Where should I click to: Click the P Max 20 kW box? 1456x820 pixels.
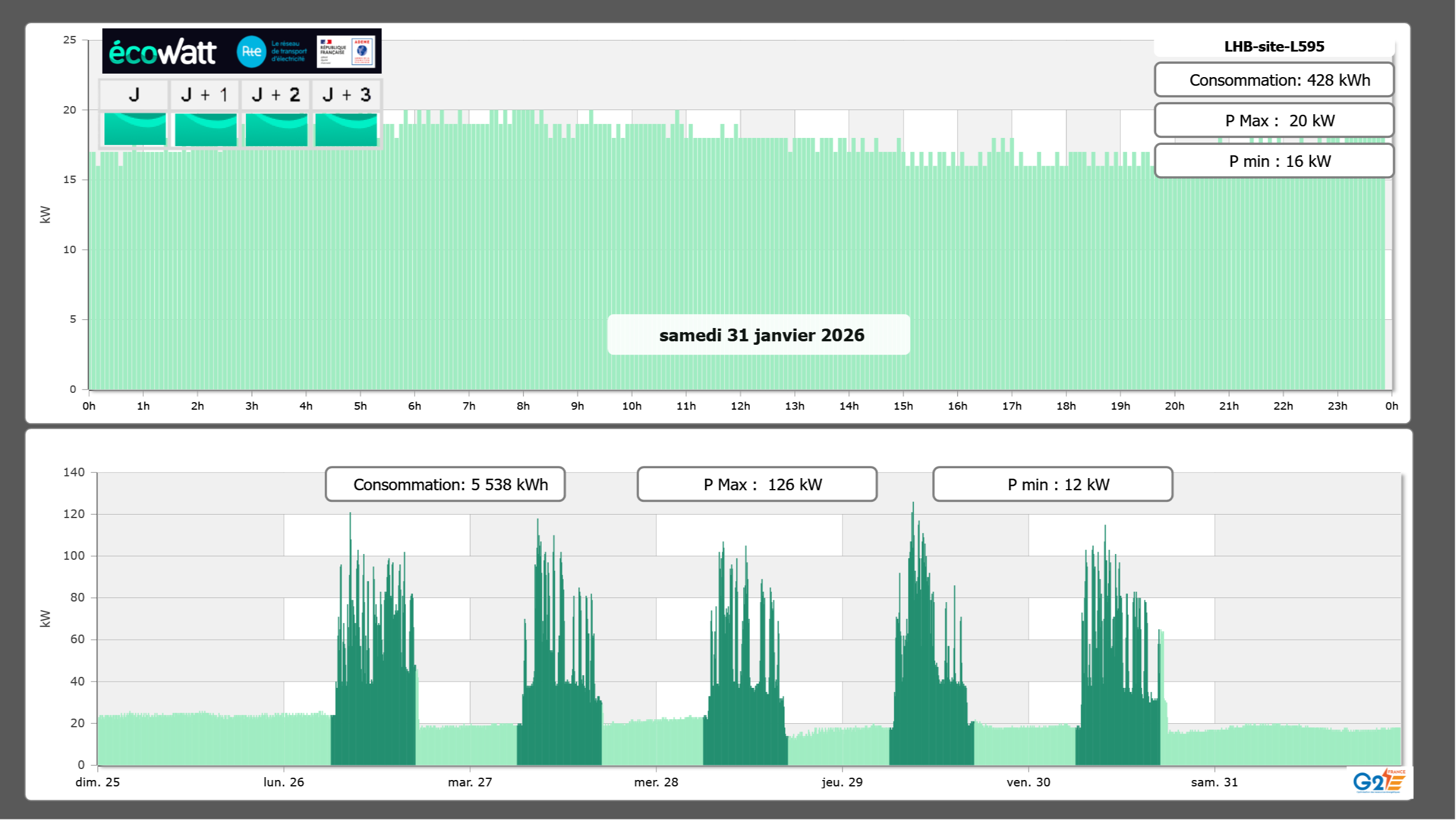(1273, 121)
